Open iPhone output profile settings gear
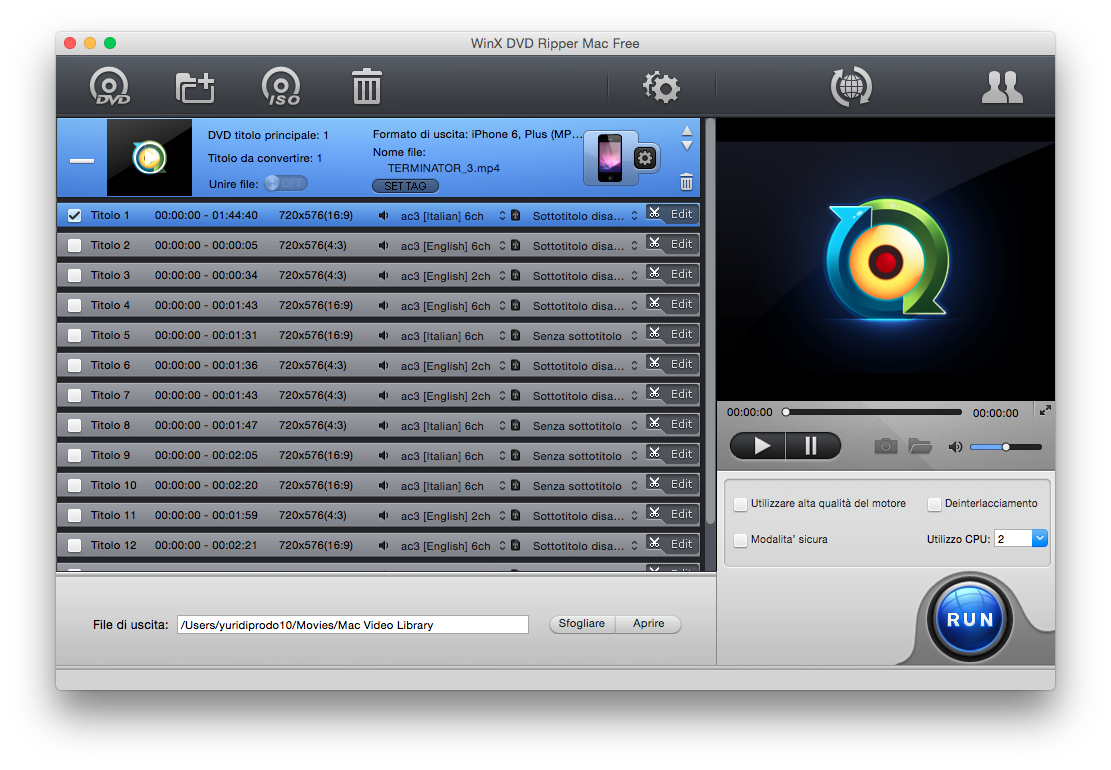This screenshot has width=1111, height=770. click(x=645, y=158)
